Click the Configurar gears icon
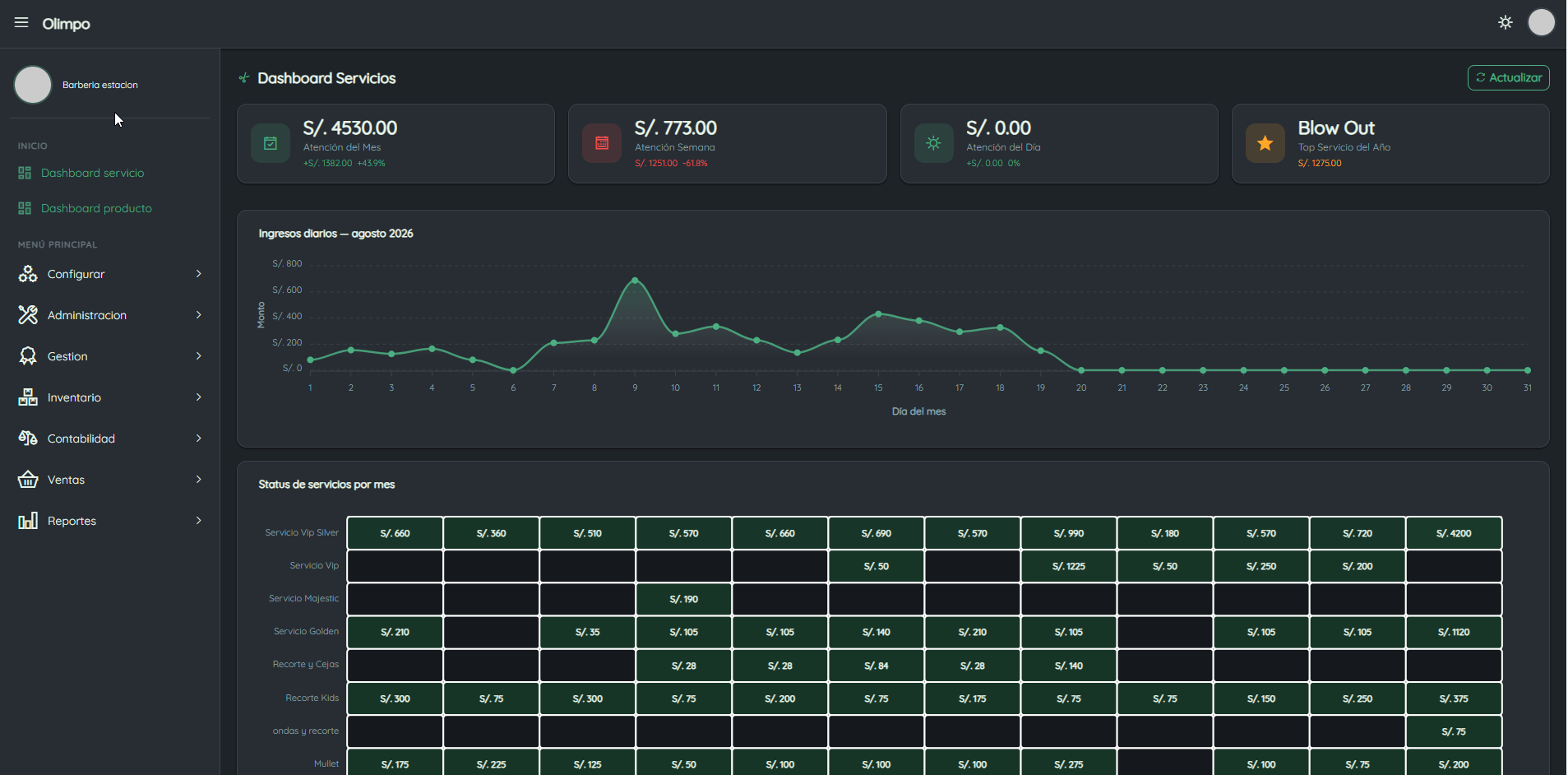This screenshot has height=775, width=1568. tap(28, 274)
